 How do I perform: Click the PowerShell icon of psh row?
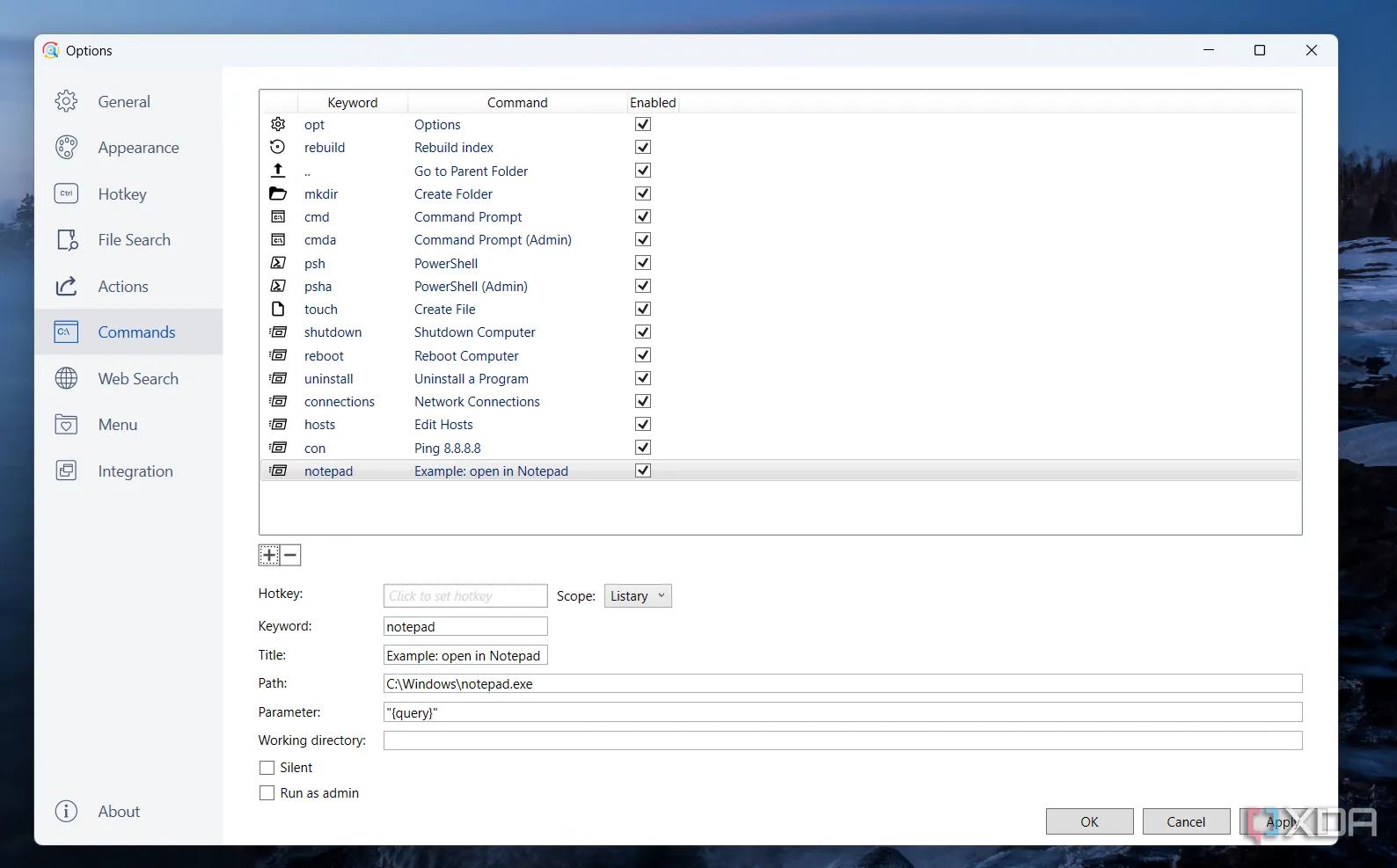click(x=278, y=262)
